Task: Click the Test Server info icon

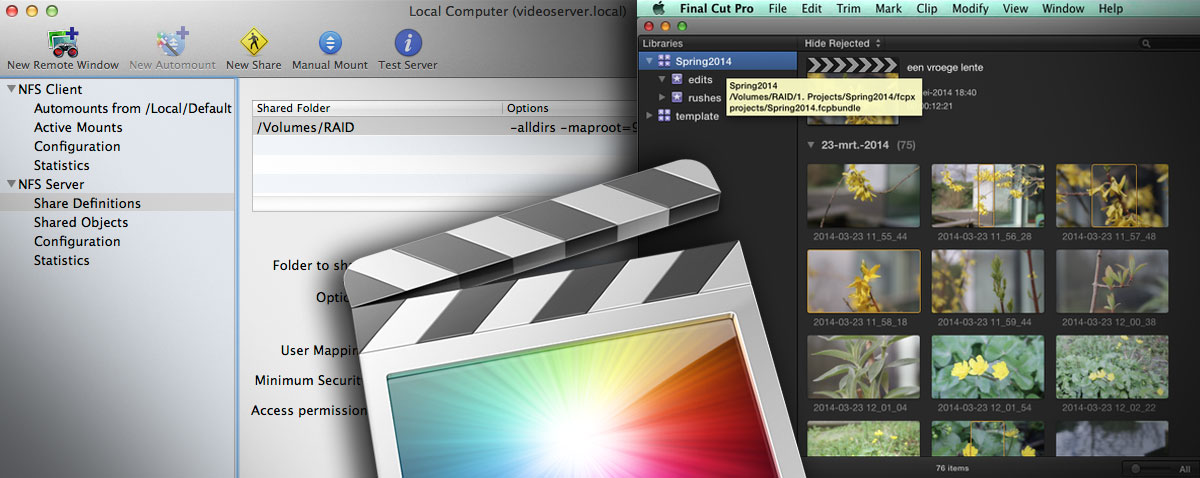Action: (408, 43)
